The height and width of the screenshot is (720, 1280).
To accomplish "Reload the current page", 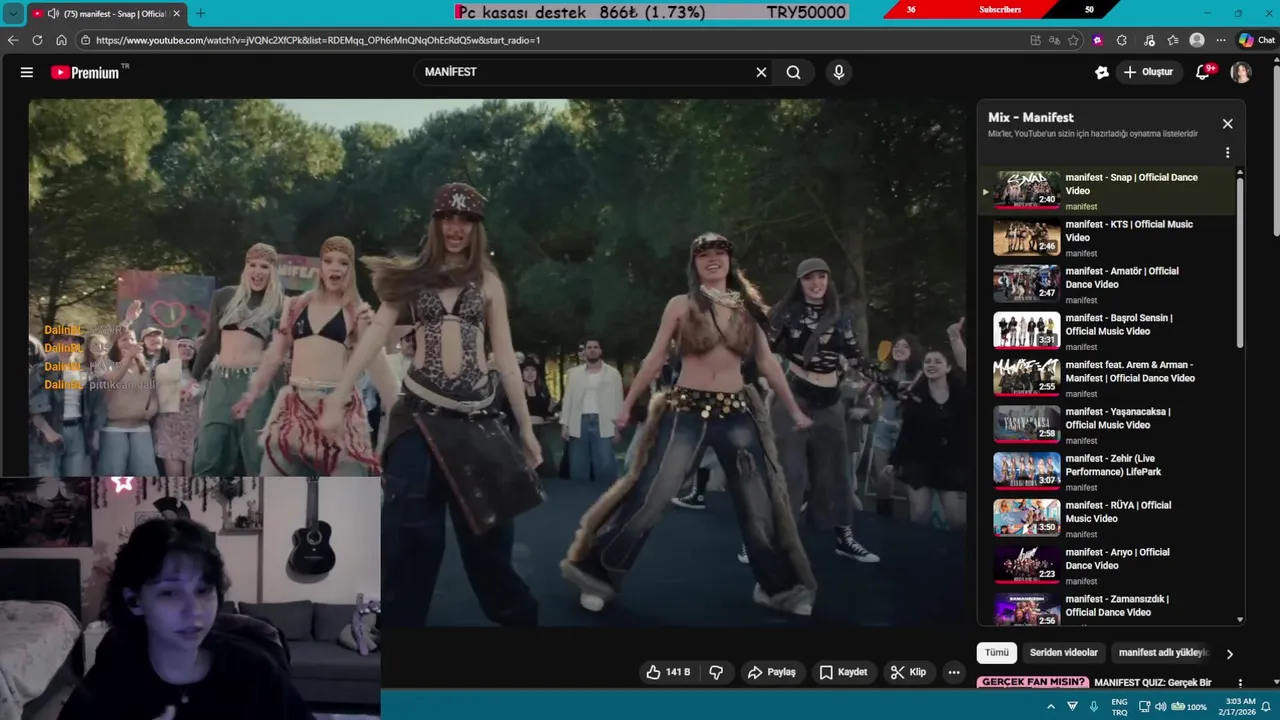I will (x=37, y=40).
